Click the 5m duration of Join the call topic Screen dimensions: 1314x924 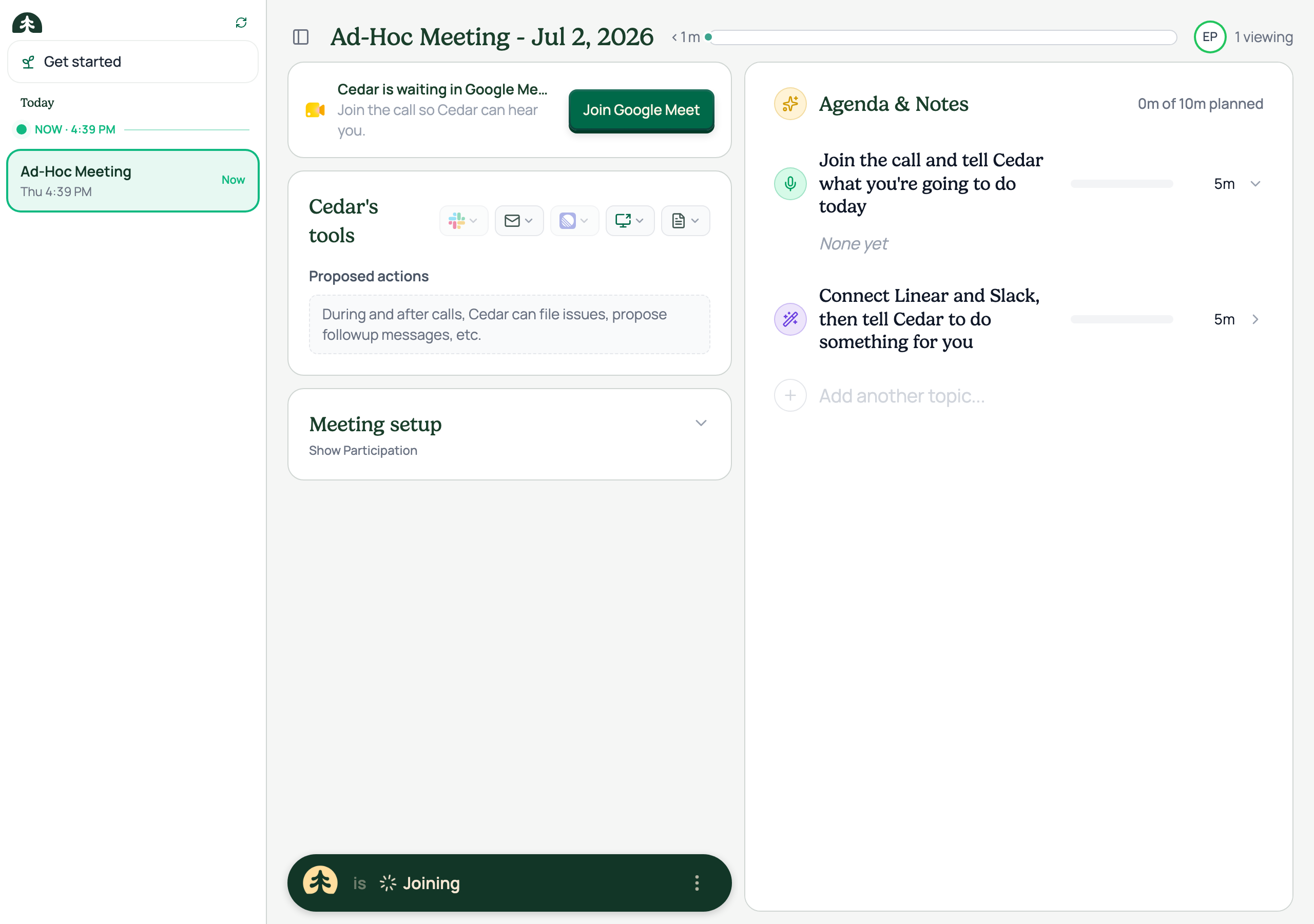click(1224, 184)
